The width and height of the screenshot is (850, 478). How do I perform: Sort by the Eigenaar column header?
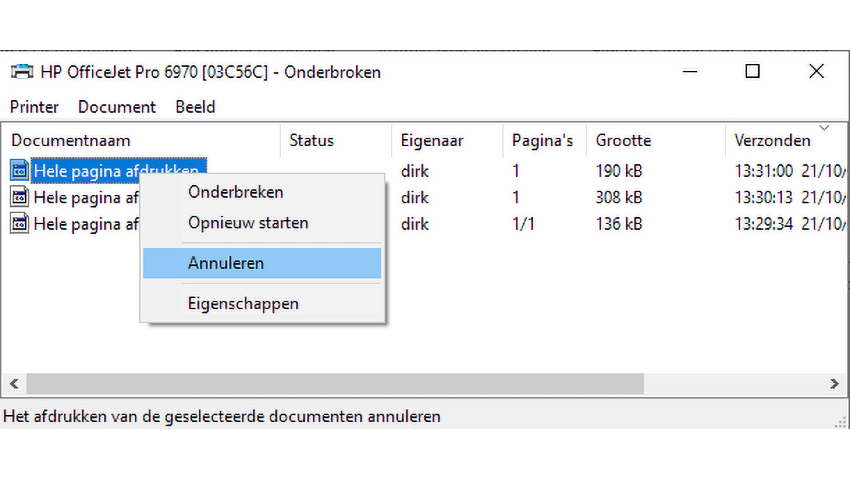[431, 141]
